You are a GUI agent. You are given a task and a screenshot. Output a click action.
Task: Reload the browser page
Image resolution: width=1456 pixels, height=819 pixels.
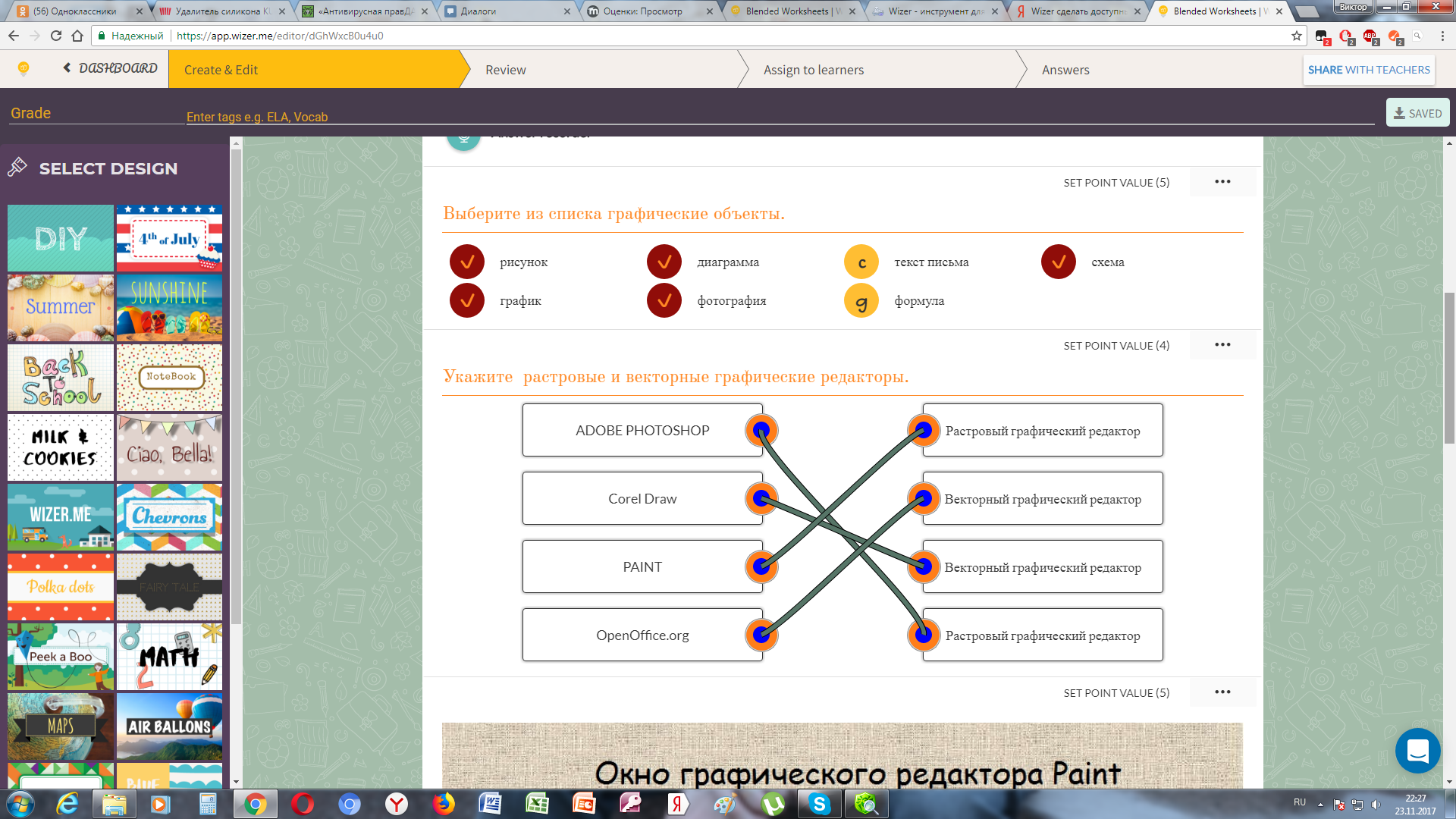(55, 36)
